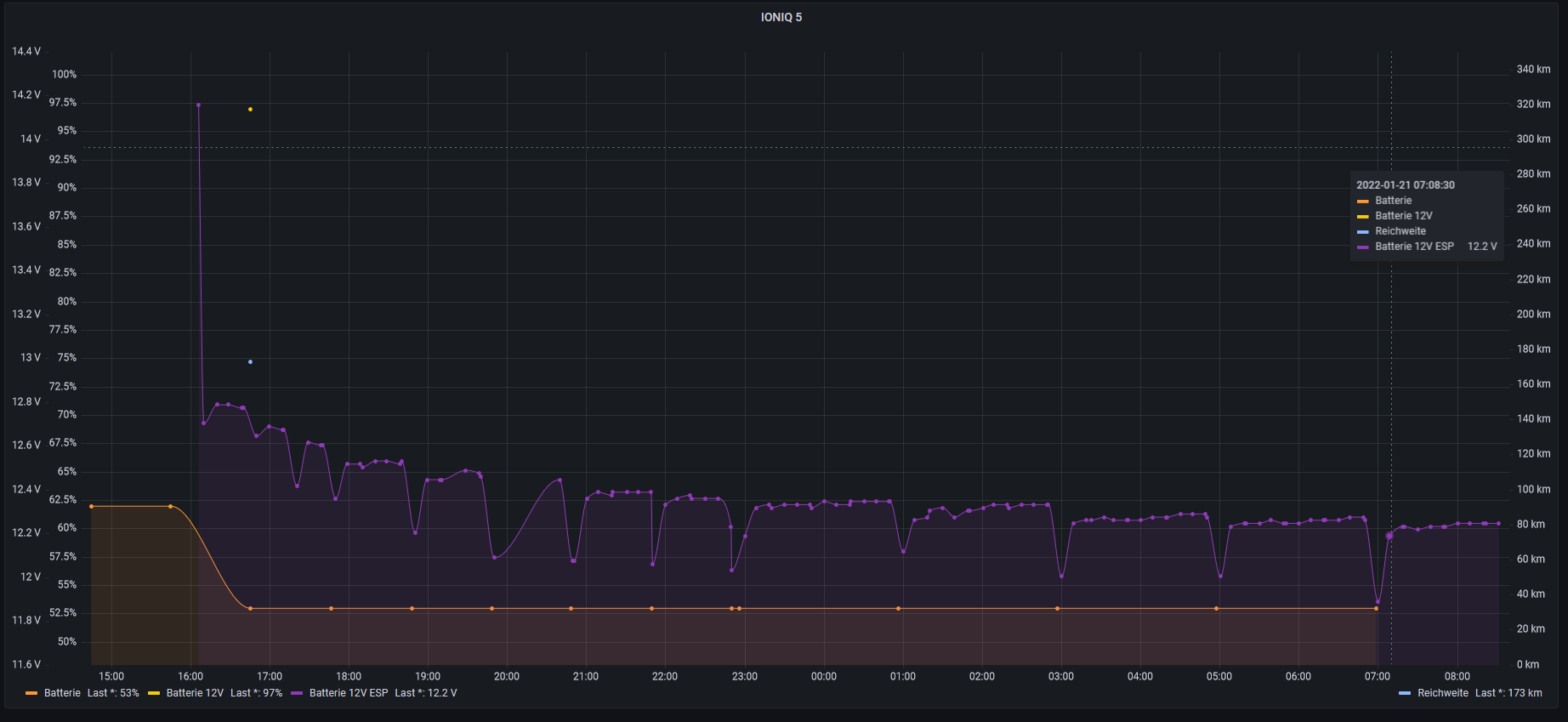Click the yellow Batterie 12V data point
The height and width of the screenshot is (722, 1568).
250,109
